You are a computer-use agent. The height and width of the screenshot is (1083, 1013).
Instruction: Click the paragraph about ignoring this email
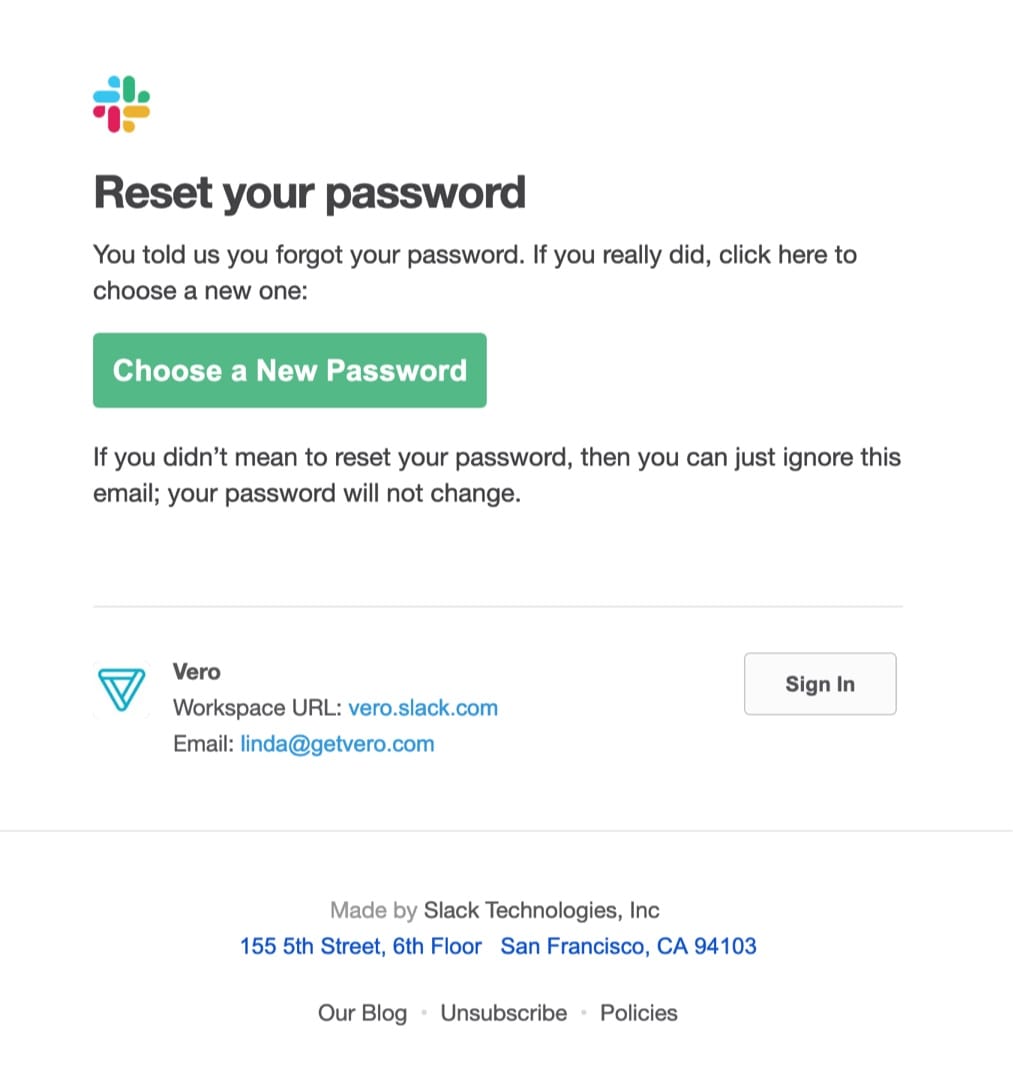click(496, 476)
